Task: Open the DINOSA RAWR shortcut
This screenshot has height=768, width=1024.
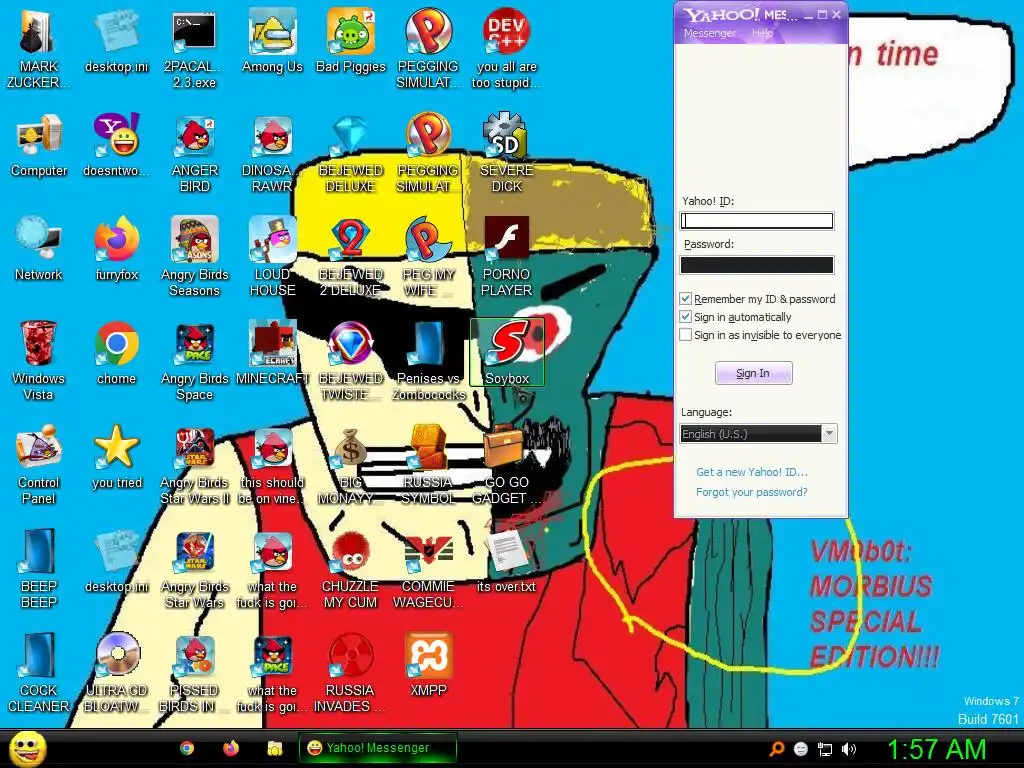Action: [272, 153]
